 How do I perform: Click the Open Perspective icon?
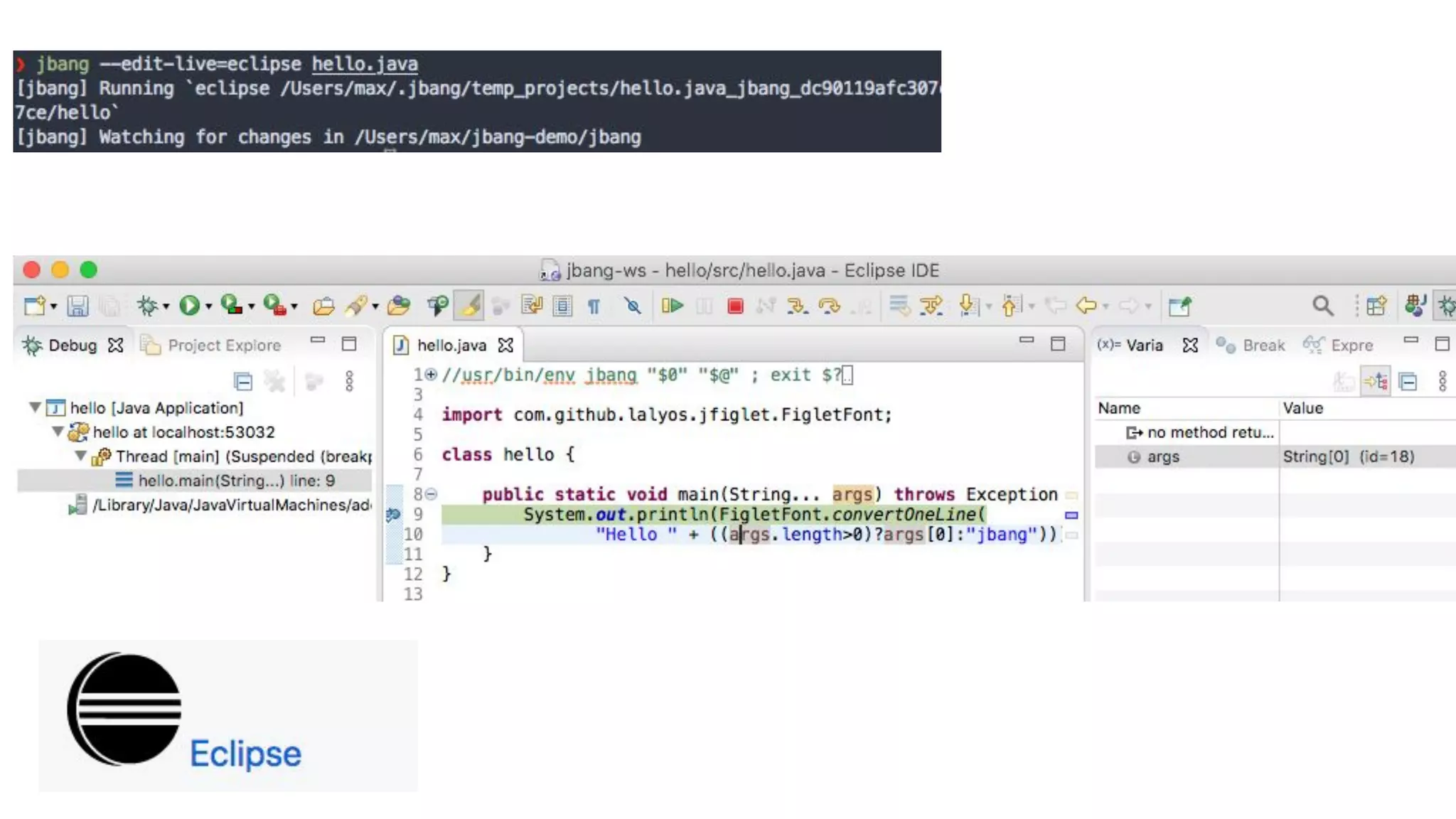[1376, 306]
